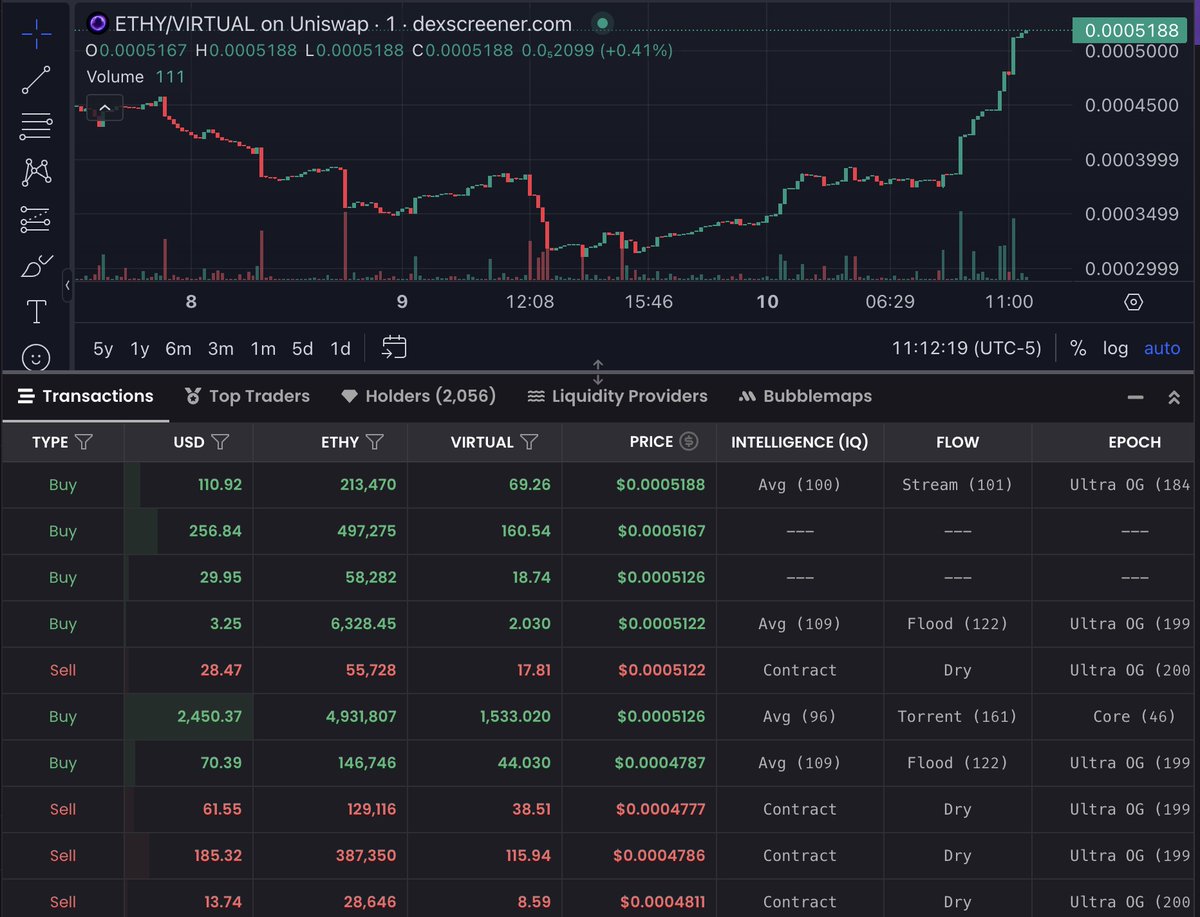
Task: Click the Avg (96) intelligence cell
Action: coord(800,716)
